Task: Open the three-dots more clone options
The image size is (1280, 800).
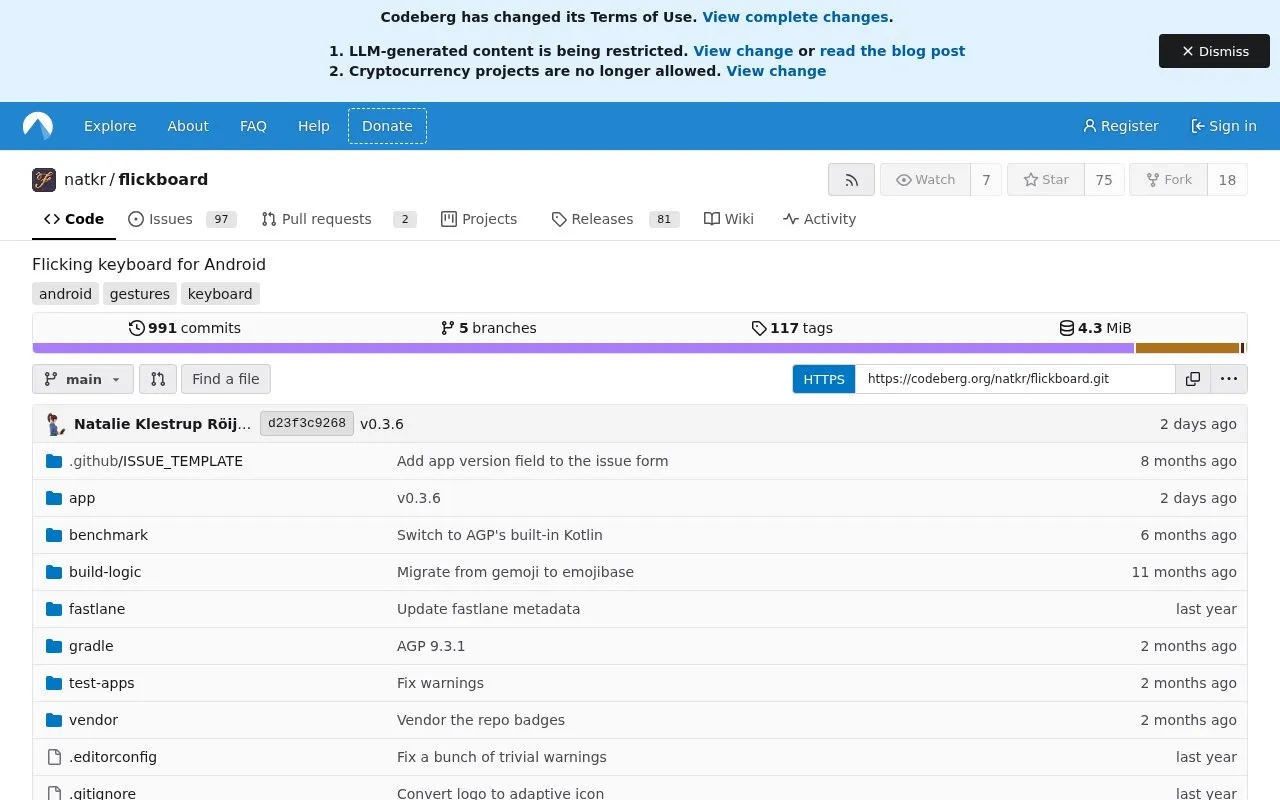Action: pyautogui.click(x=1229, y=379)
